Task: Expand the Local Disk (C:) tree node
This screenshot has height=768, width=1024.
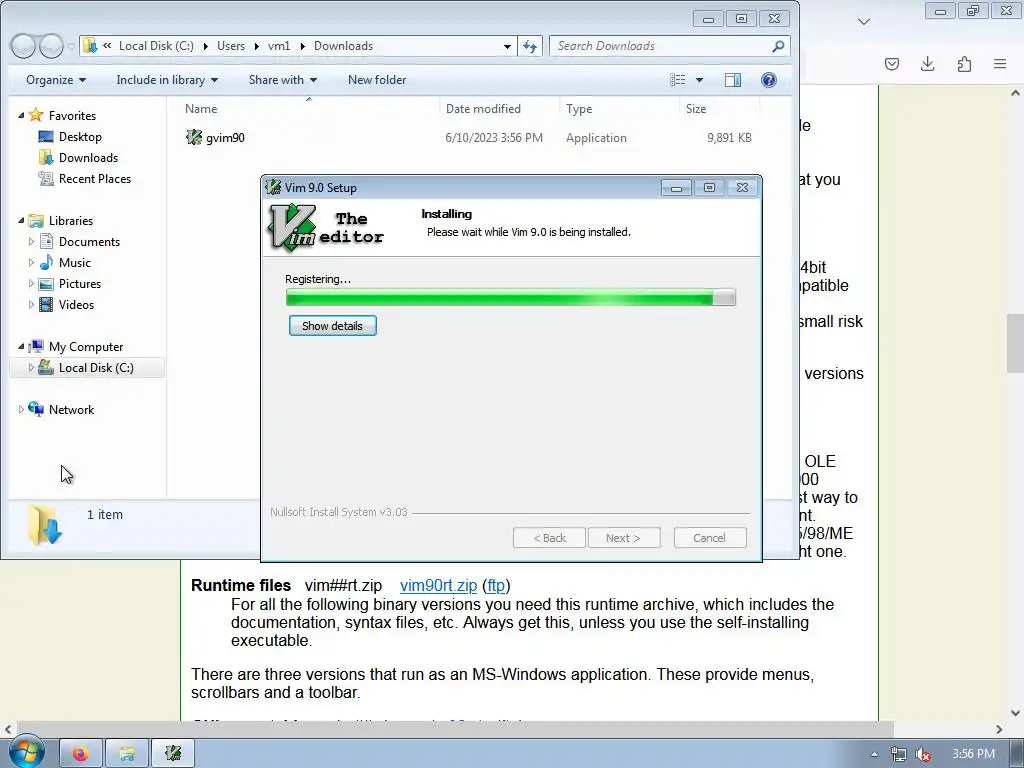Action: (31, 368)
